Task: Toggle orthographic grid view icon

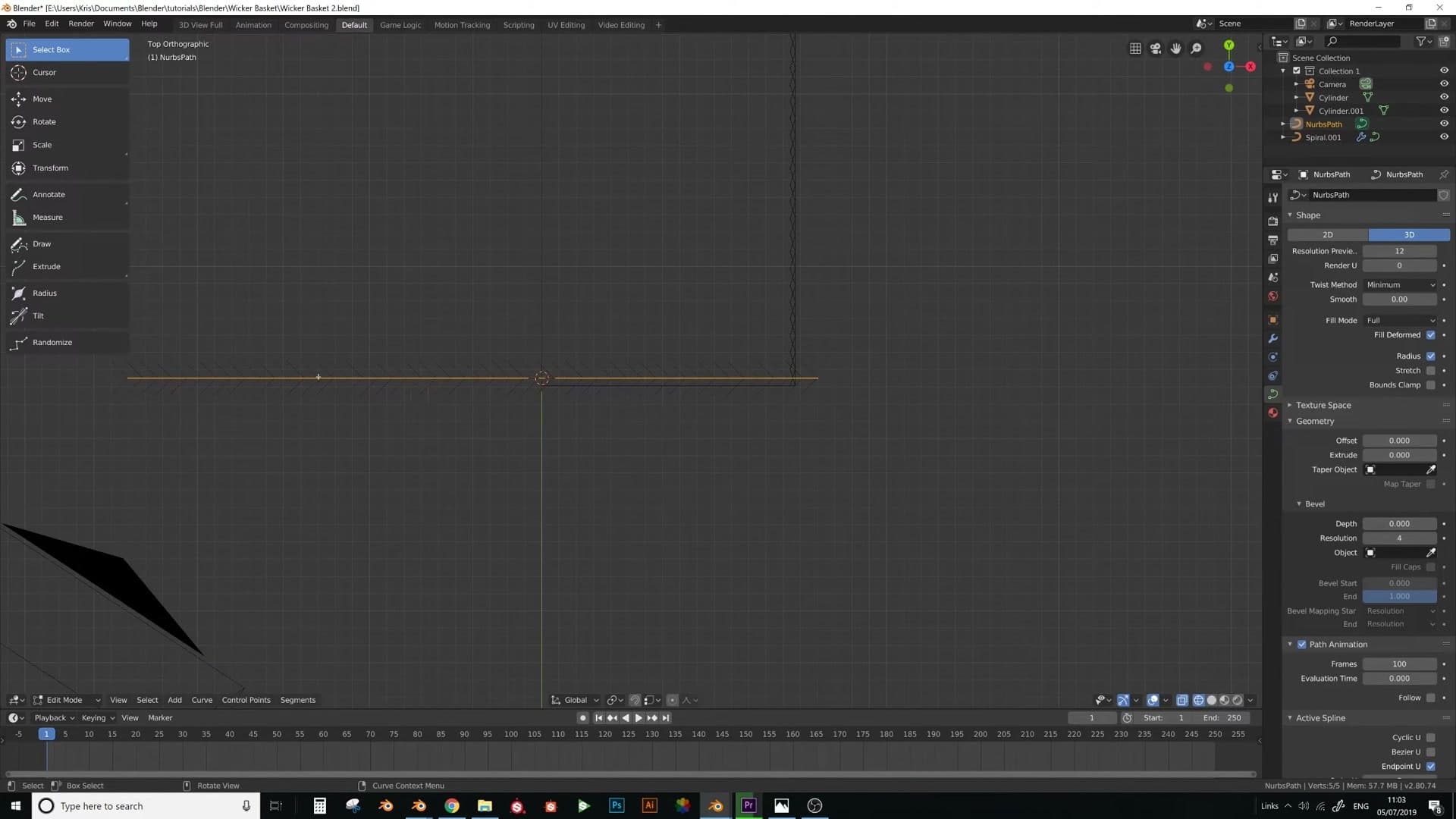Action: pos(1135,49)
